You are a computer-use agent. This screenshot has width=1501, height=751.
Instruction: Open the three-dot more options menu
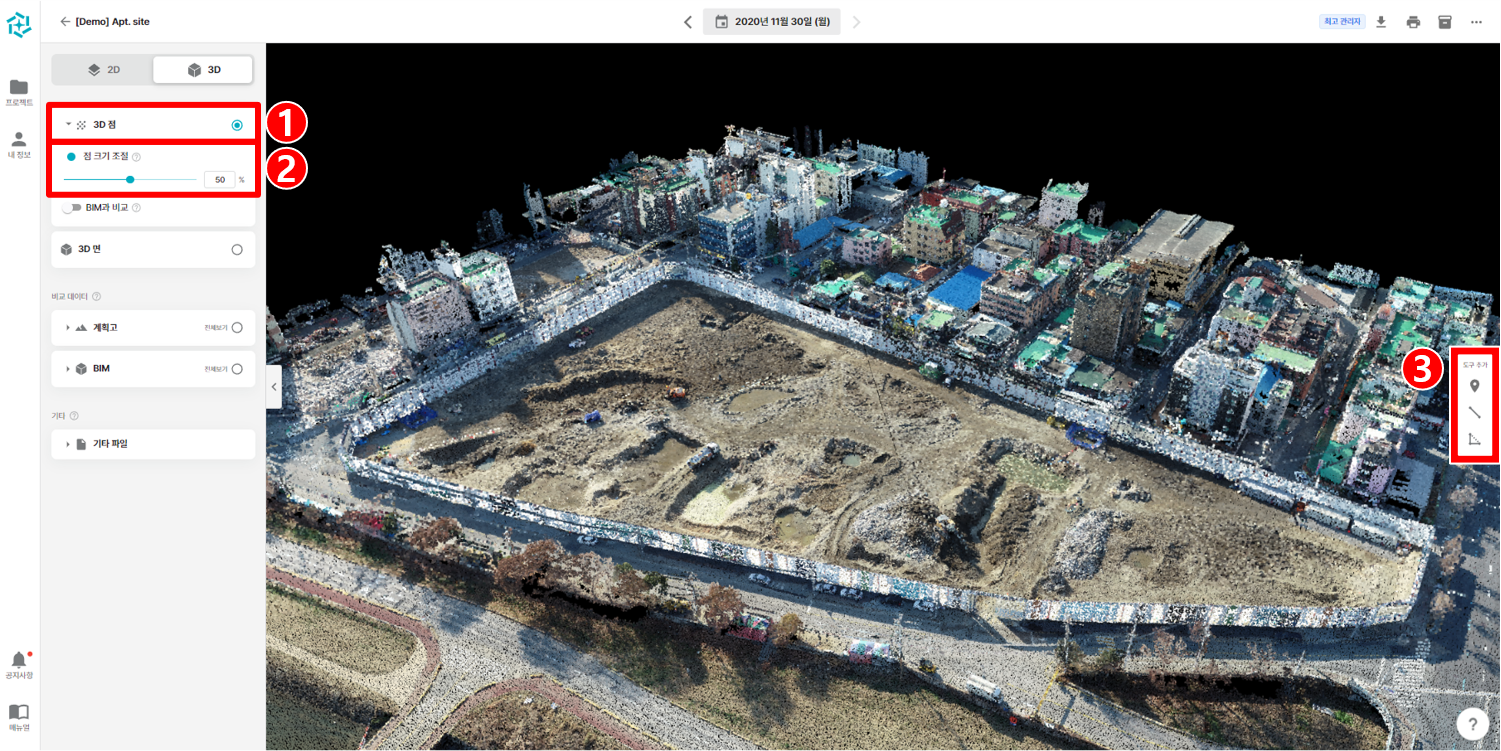tap(1476, 20)
